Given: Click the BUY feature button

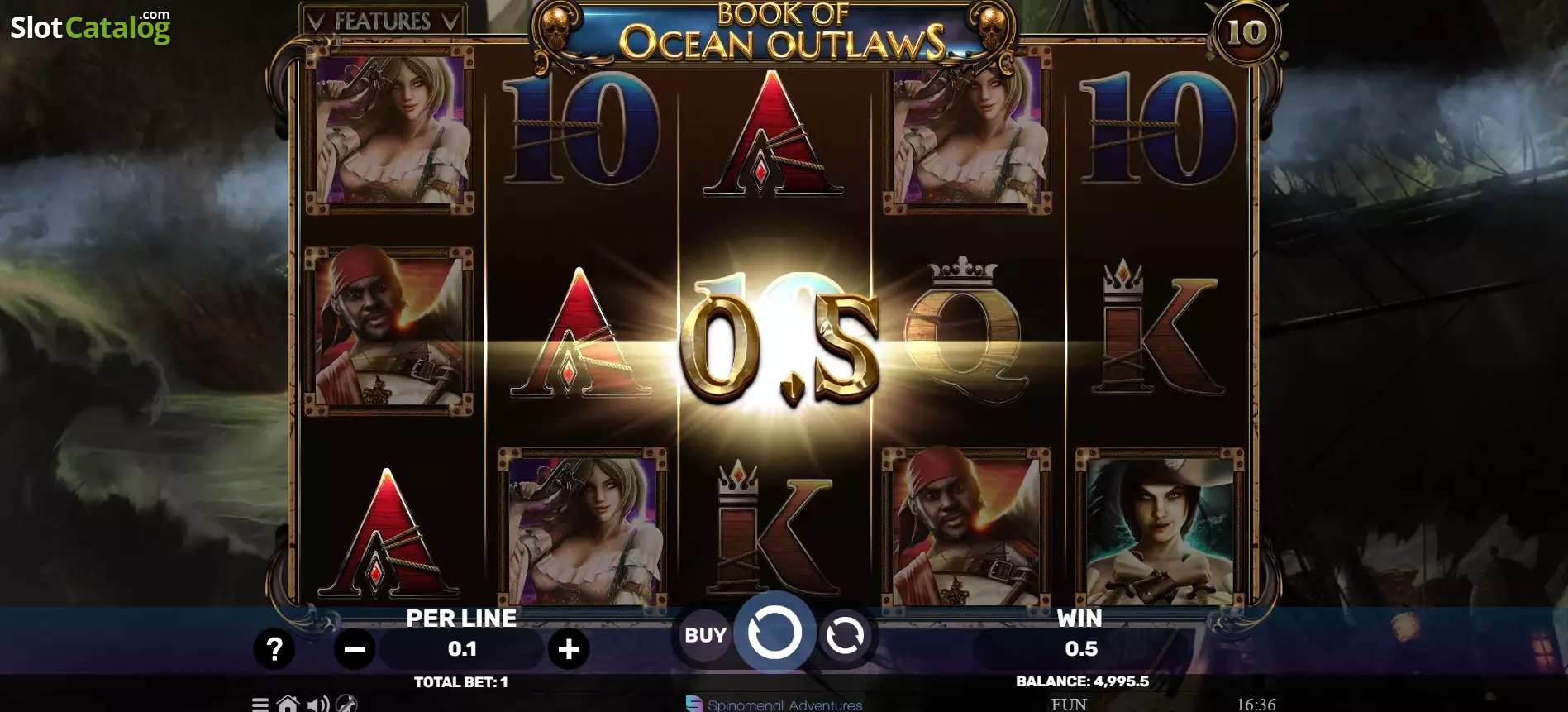Looking at the screenshot, I should pyautogui.click(x=705, y=635).
